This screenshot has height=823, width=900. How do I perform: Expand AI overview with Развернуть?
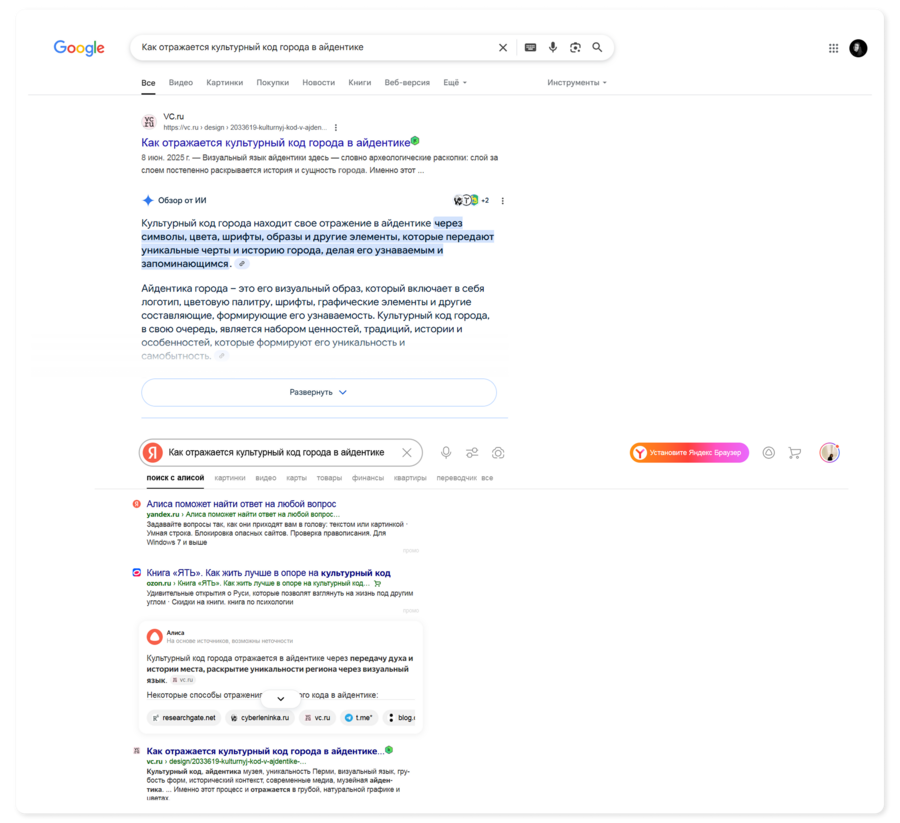tap(319, 393)
